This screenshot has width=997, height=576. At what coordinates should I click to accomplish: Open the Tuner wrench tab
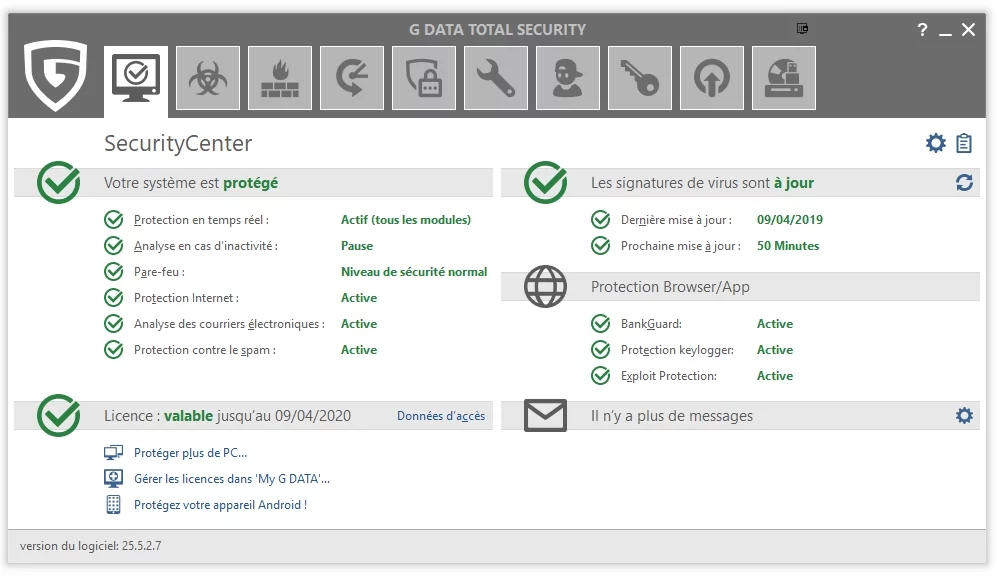(x=495, y=78)
